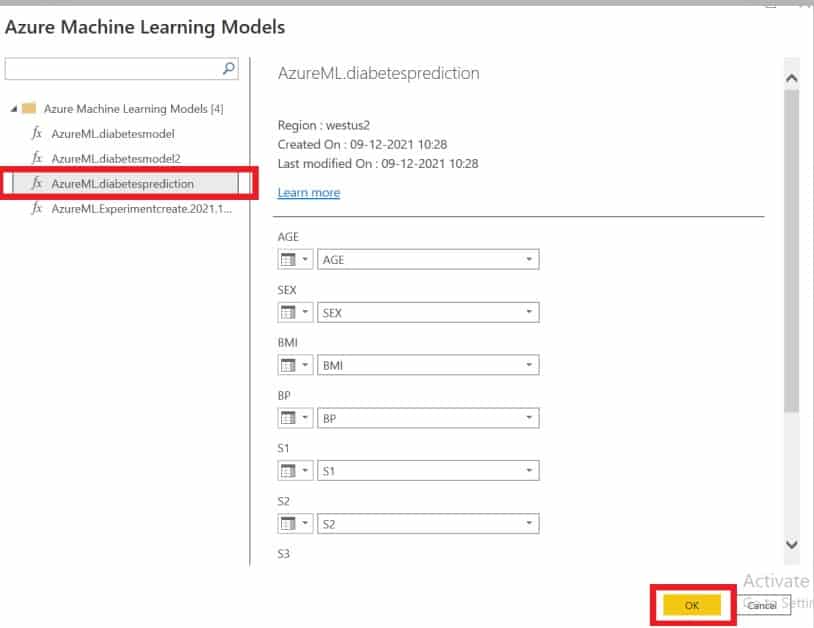
Task: Click the AzureML.diabetesprediction heading text
Action: pos(378,73)
